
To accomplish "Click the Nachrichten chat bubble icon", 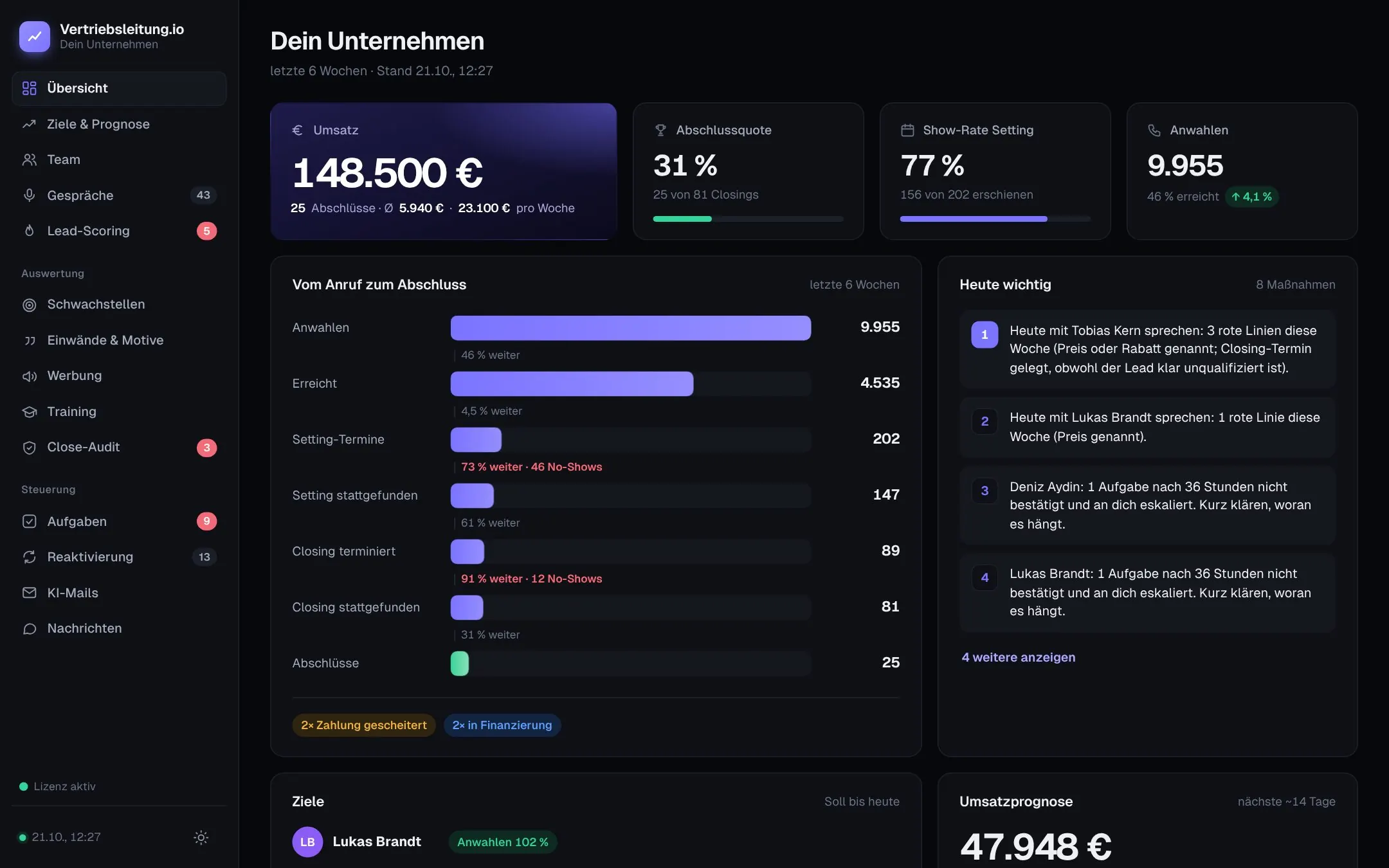I will click(30, 628).
